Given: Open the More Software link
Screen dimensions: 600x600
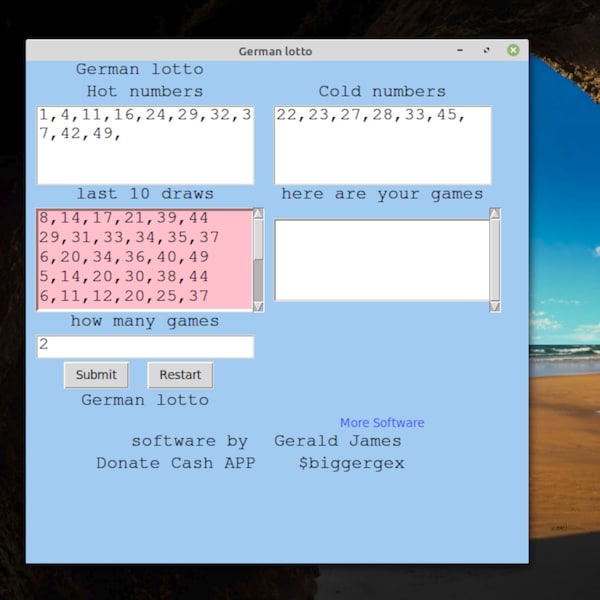Looking at the screenshot, I should pos(382,422).
